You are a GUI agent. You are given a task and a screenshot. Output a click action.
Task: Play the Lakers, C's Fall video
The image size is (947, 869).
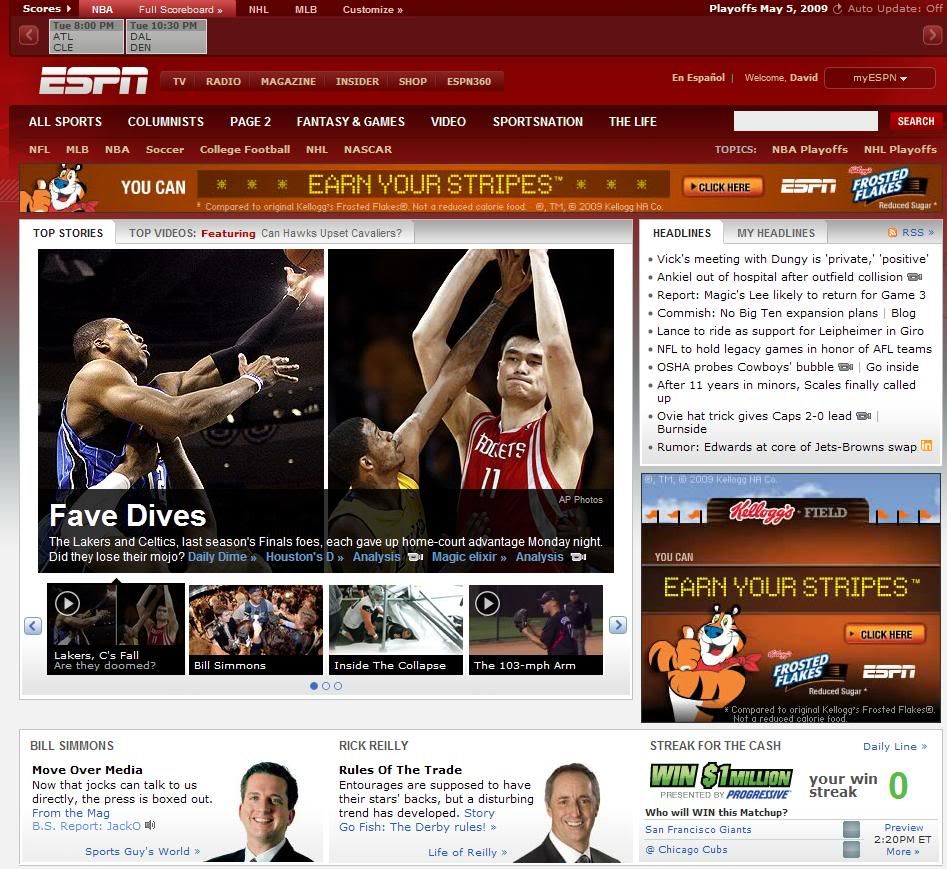[67, 603]
